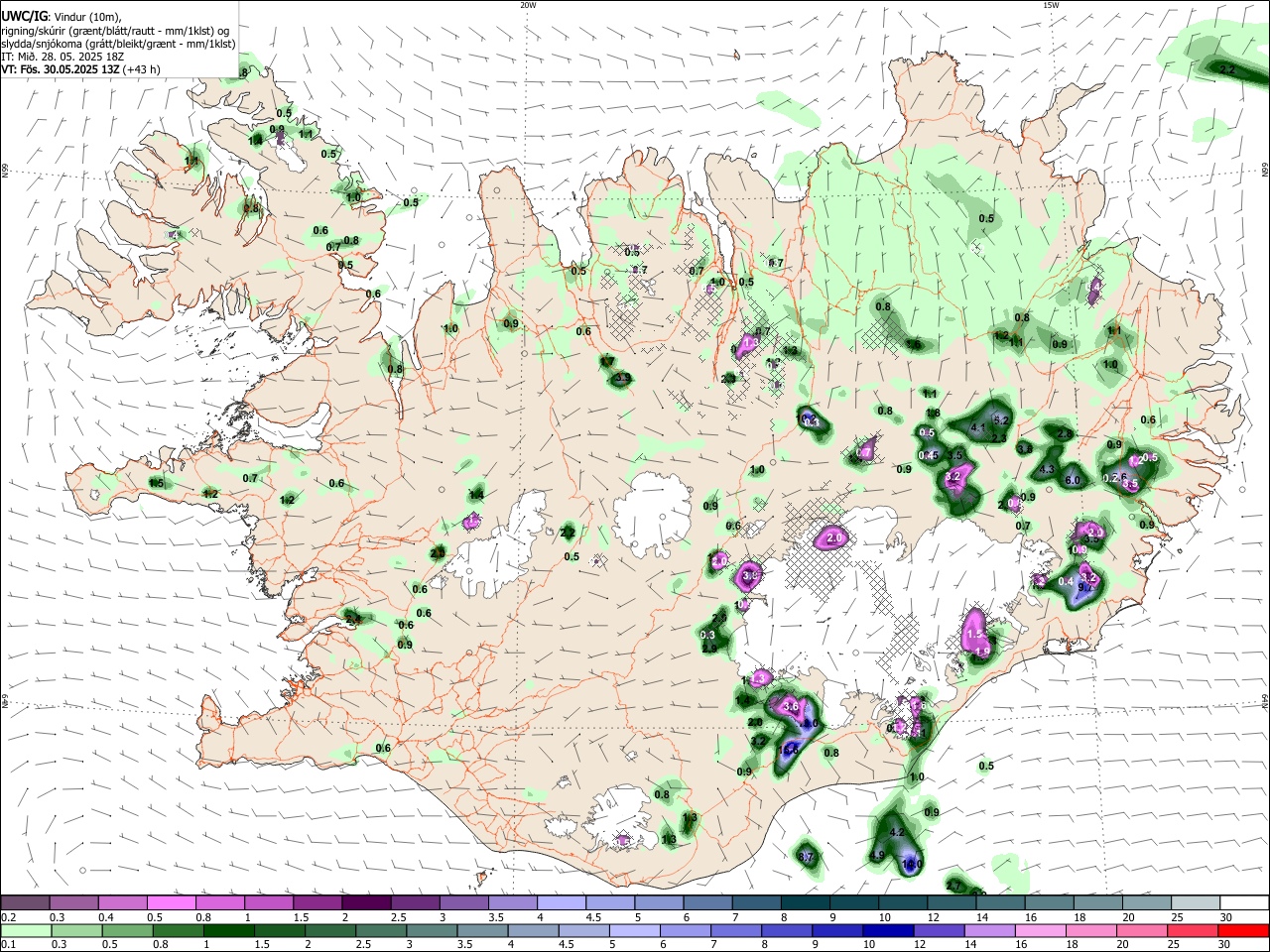Select the 'rigning/skúrir (grænt/blátt/rautt' description line
This screenshot has width=1270, height=952.
point(116,30)
